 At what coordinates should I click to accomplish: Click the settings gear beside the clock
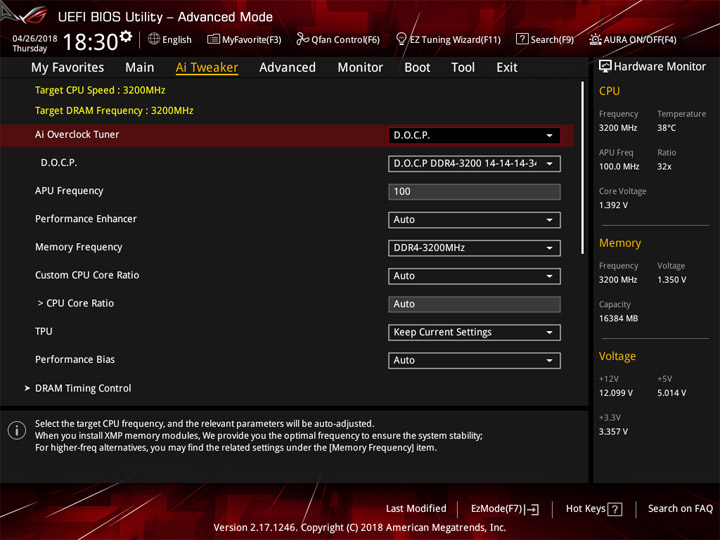point(126,36)
